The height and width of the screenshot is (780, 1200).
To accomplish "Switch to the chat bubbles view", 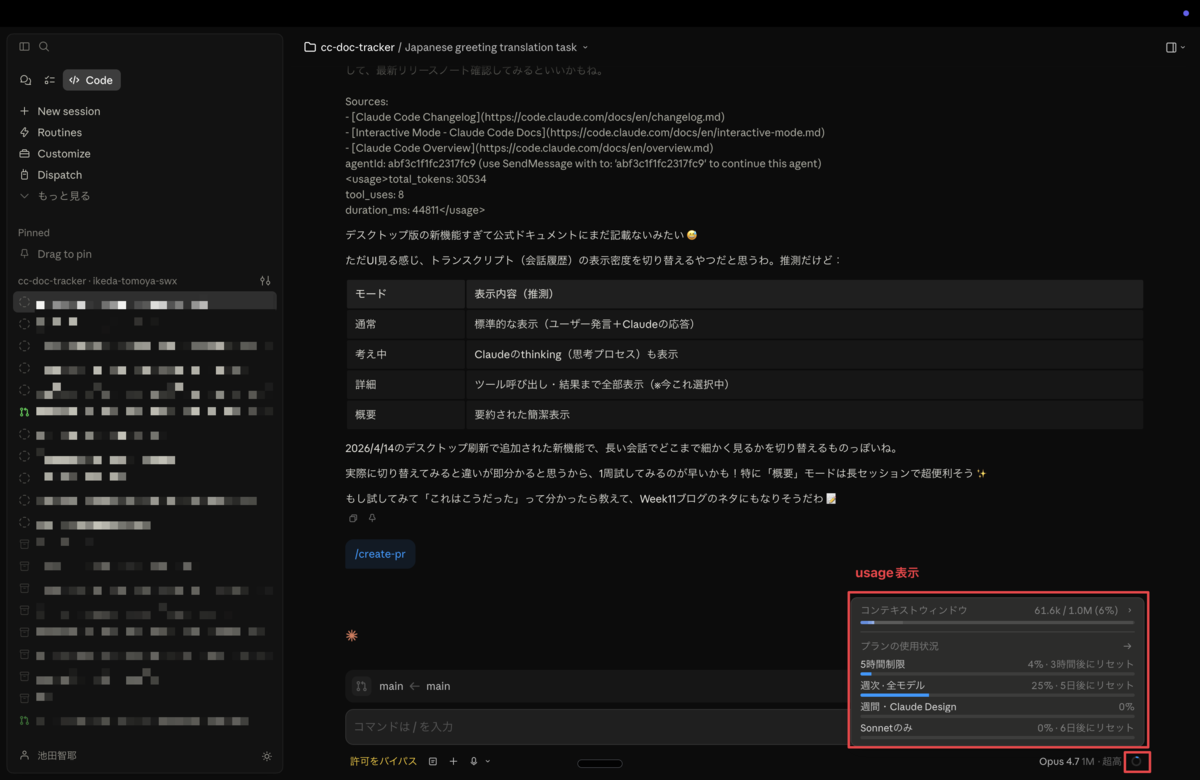I will pyautogui.click(x=26, y=80).
